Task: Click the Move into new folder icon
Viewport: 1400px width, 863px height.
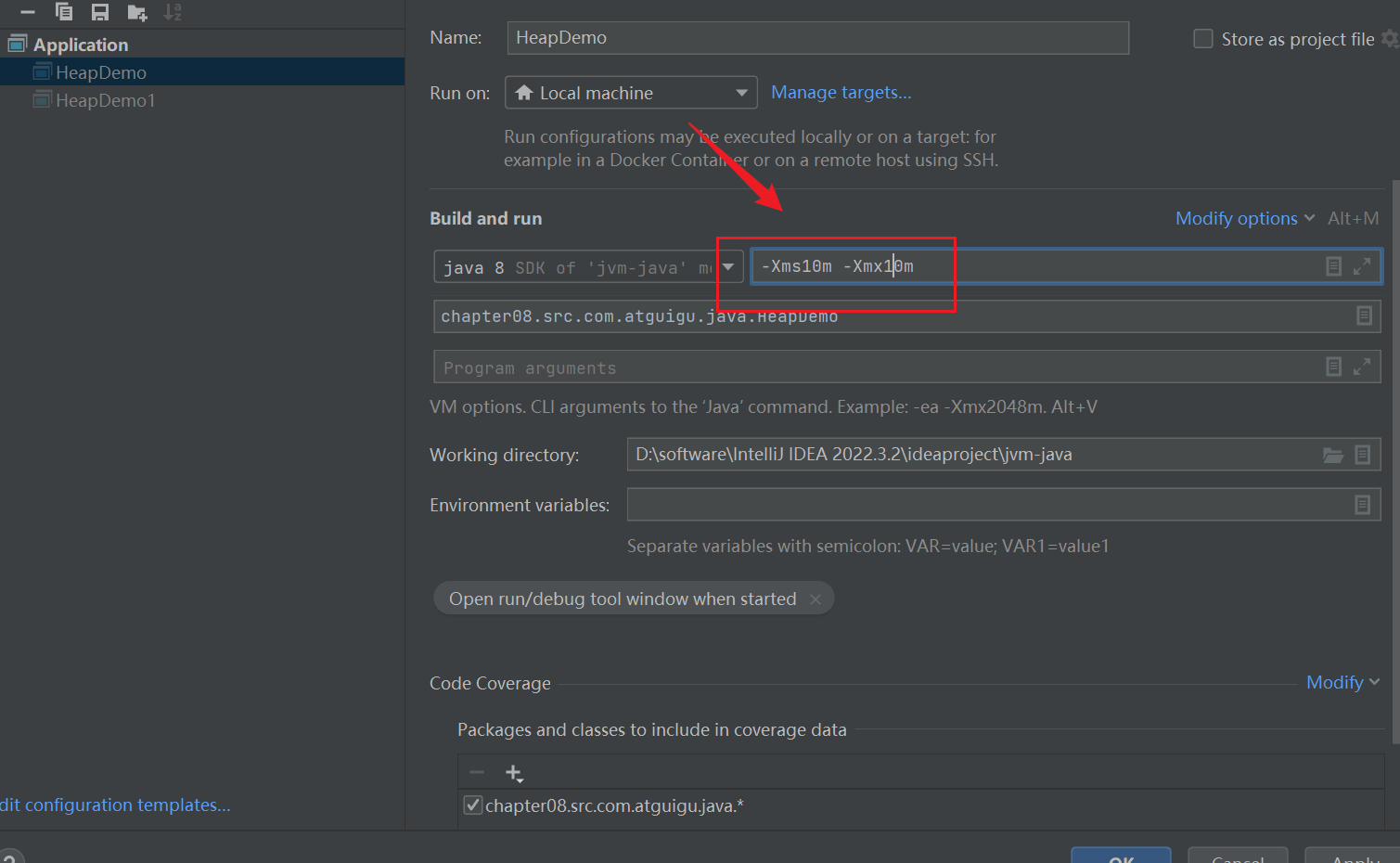Action: 137,12
